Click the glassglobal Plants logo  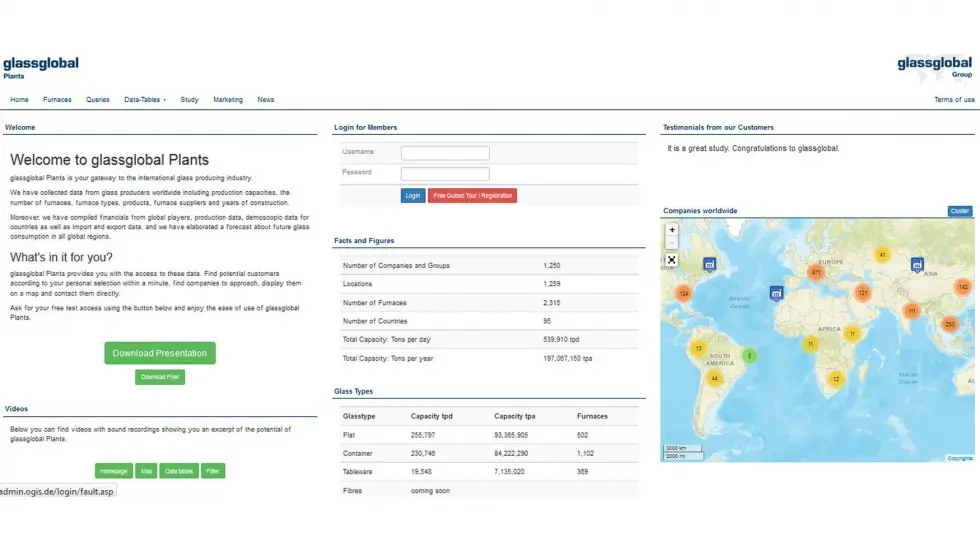pyautogui.click(x=41, y=68)
